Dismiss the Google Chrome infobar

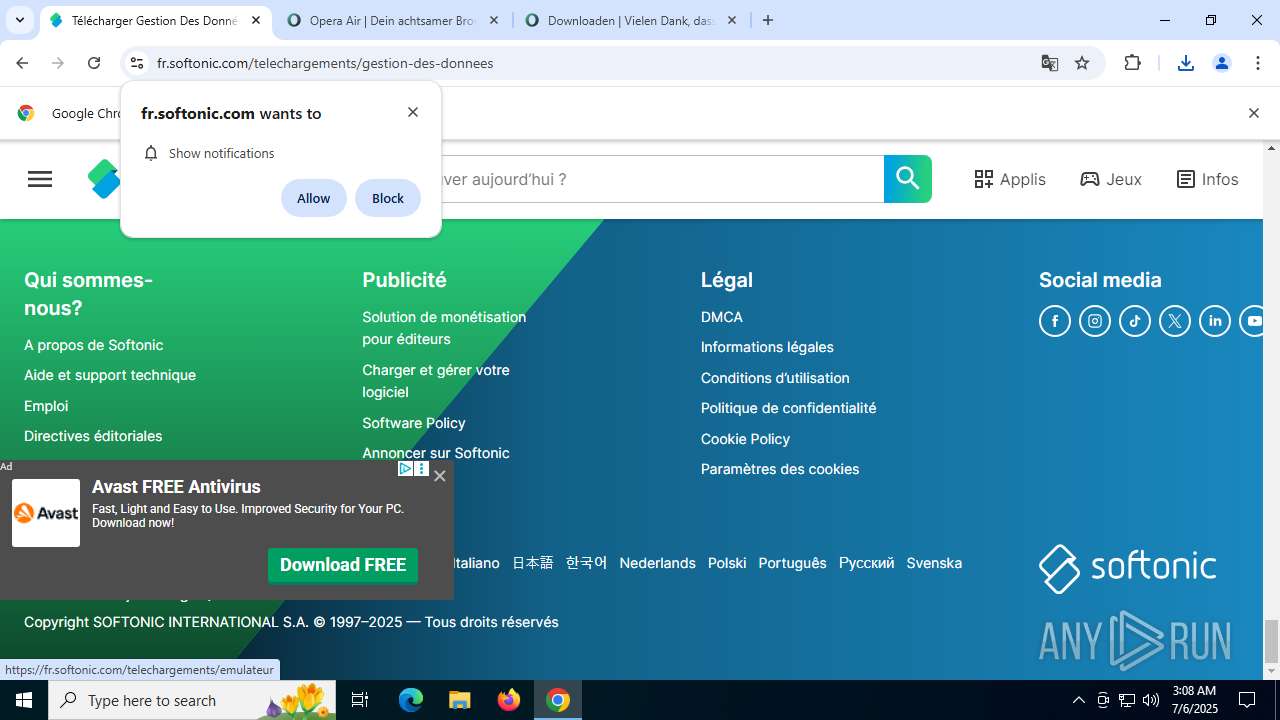pos(1253,113)
